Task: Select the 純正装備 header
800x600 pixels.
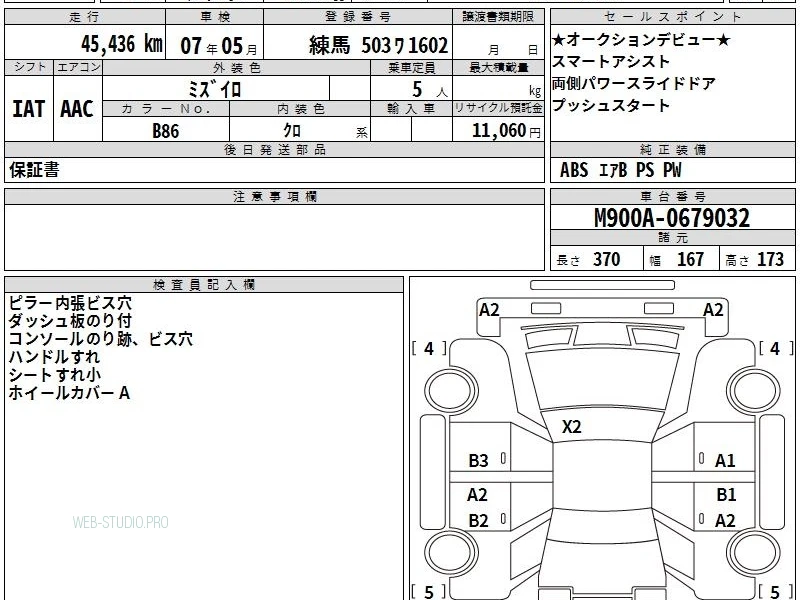Action: pyautogui.click(x=672, y=149)
